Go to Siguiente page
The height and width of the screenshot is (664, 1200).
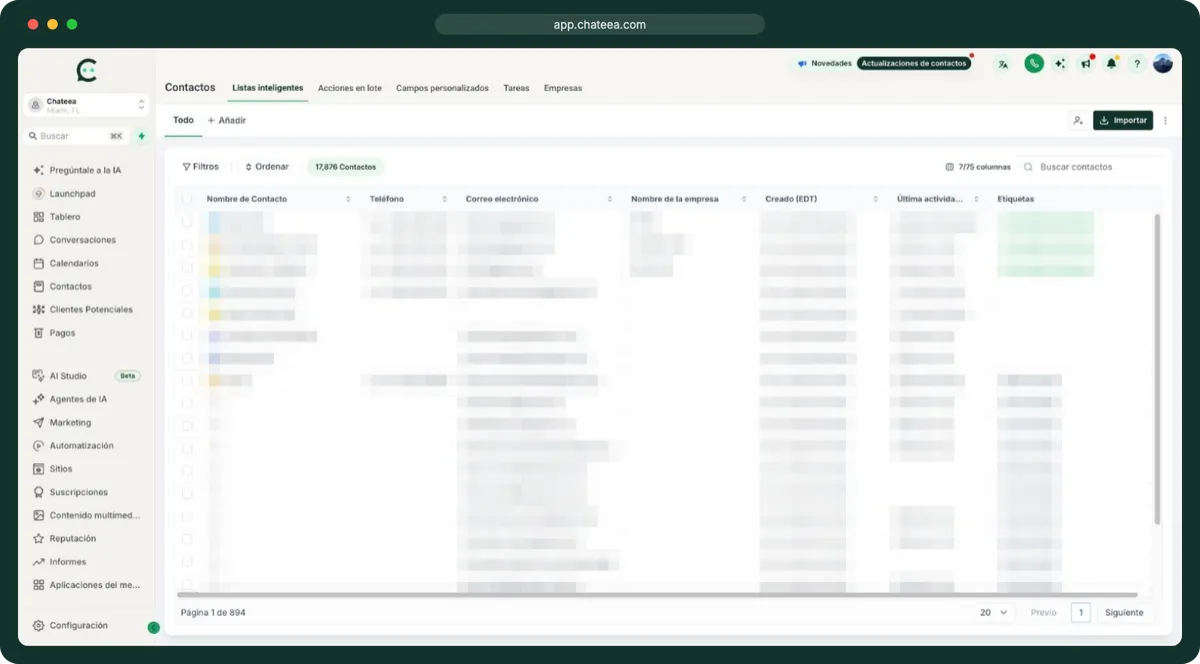(1124, 612)
